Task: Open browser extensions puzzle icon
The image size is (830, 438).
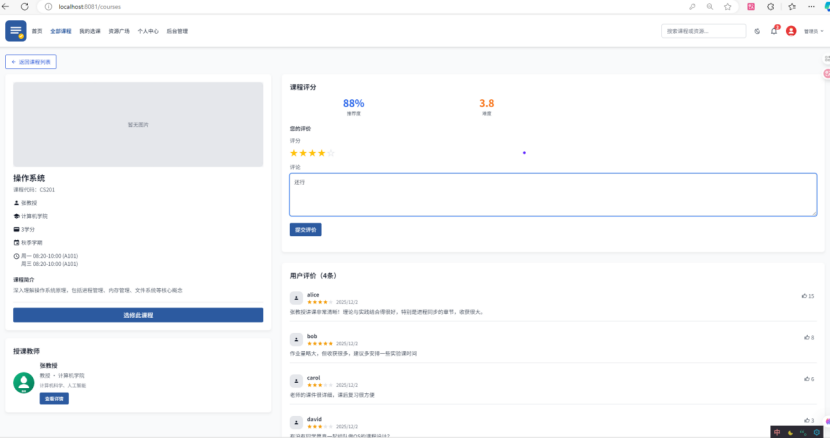Action: pos(771,7)
